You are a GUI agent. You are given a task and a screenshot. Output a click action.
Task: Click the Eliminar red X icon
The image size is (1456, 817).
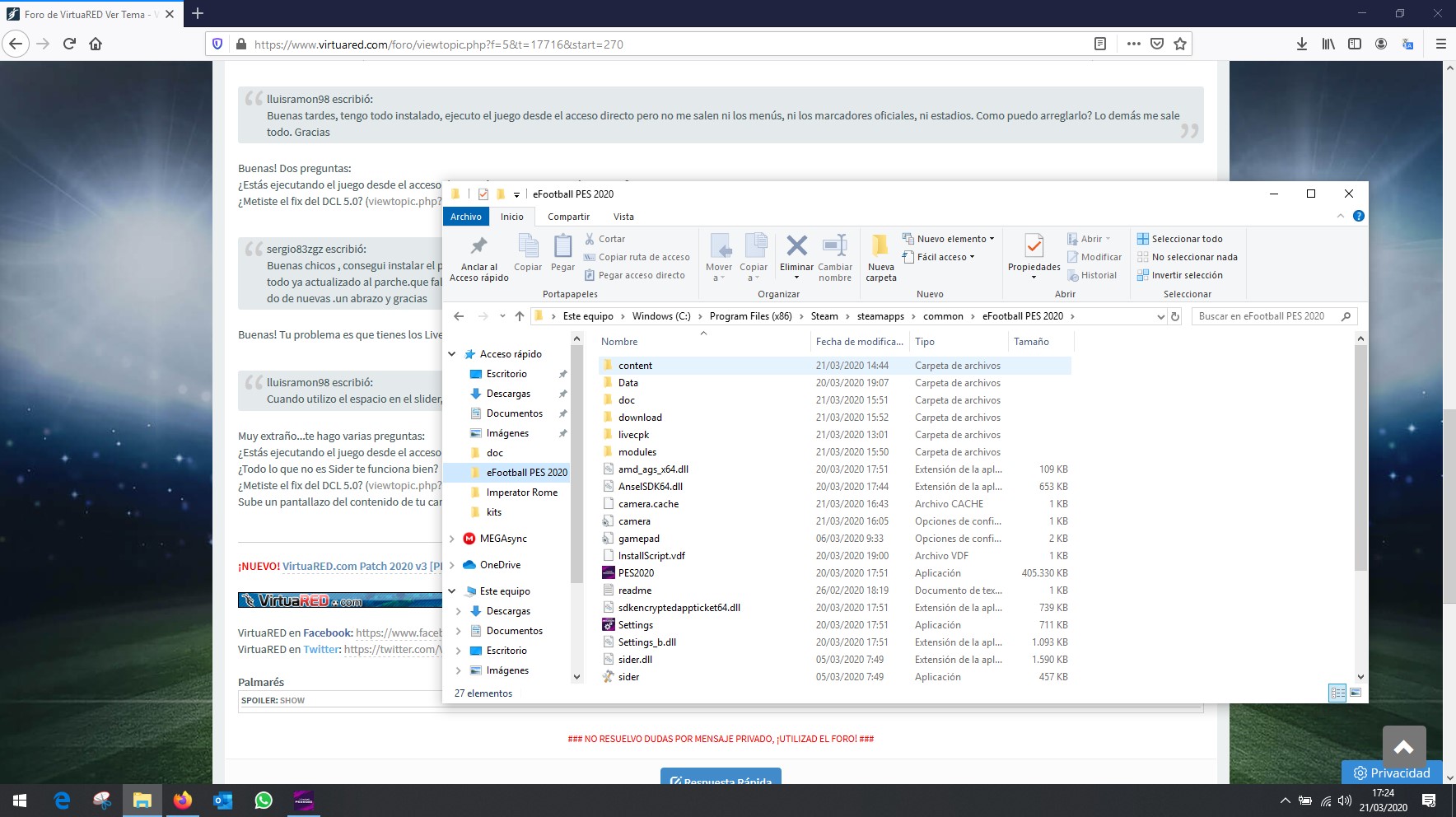pos(796,245)
